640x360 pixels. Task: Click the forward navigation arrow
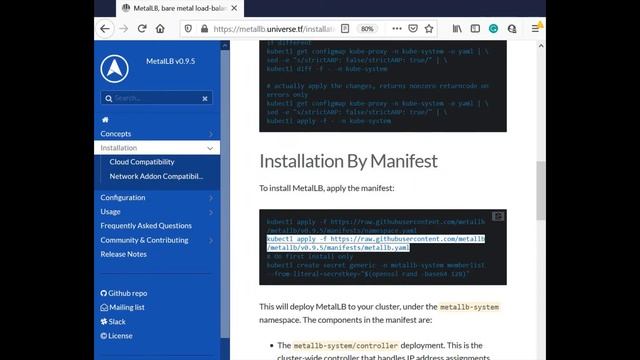coord(124,29)
